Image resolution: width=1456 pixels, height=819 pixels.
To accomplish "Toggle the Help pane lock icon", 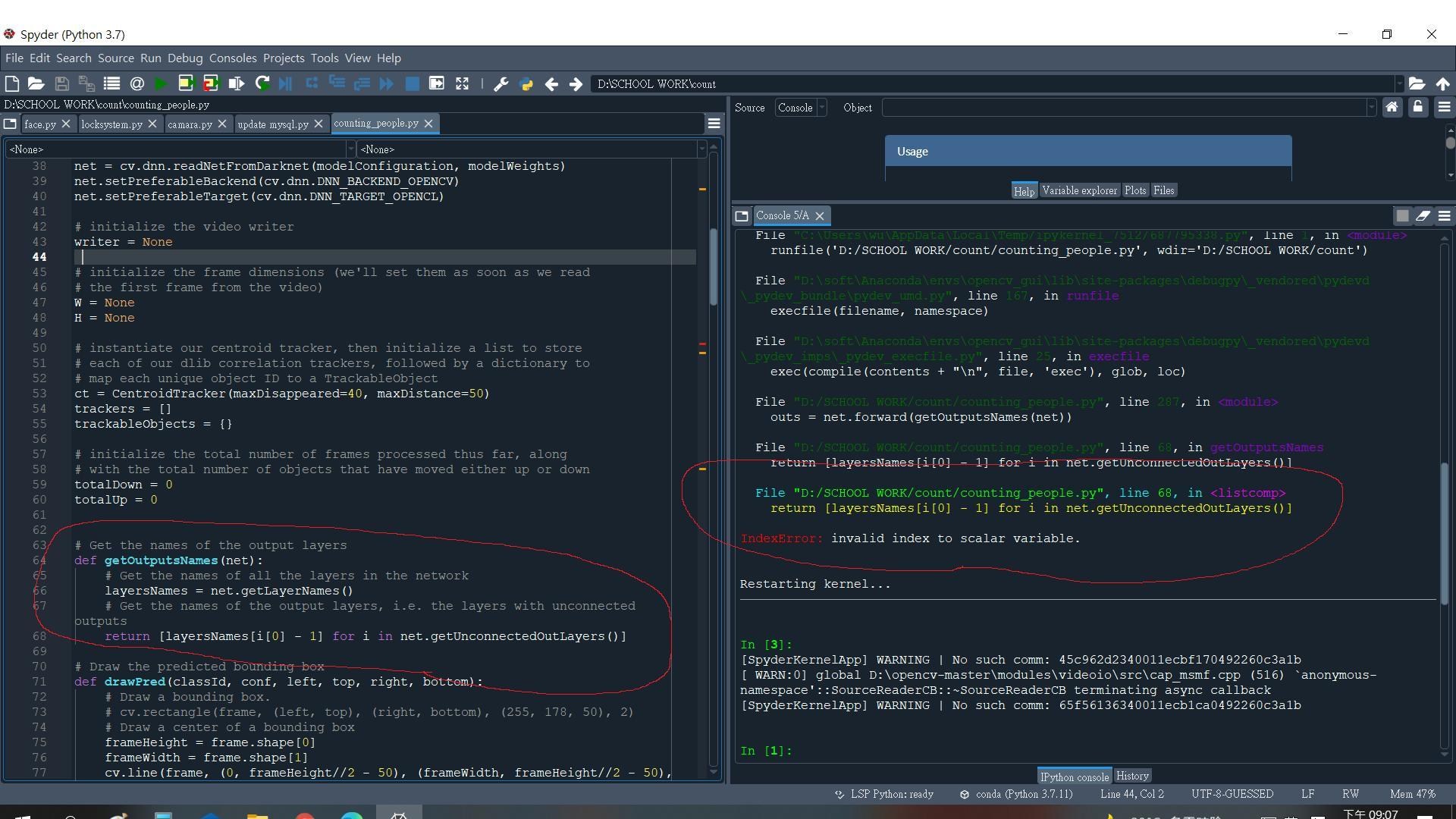I will click(1418, 108).
